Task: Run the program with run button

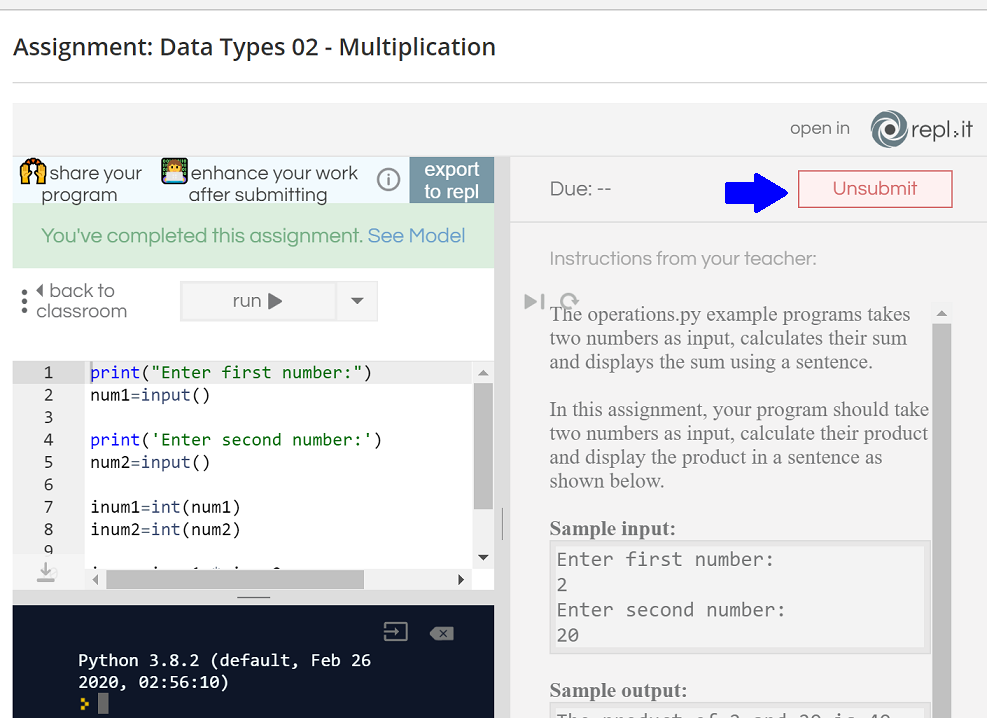Action: tap(258, 301)
